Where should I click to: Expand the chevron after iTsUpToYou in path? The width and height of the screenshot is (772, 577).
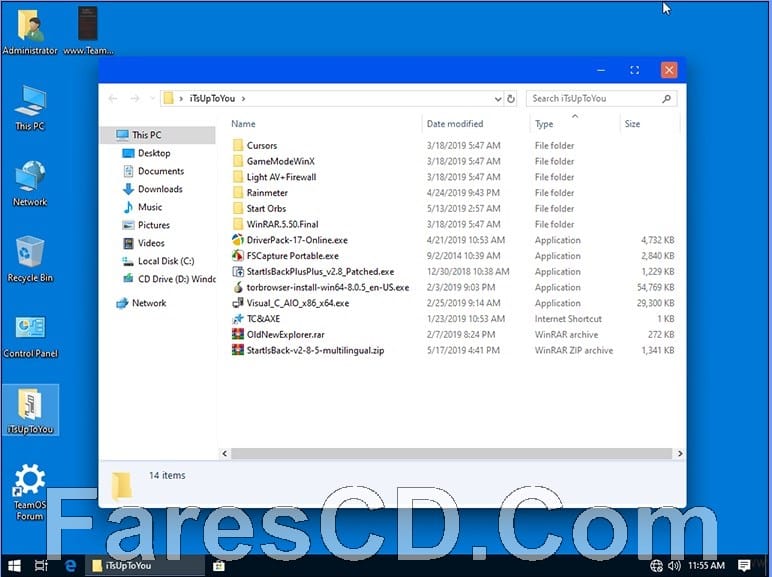[x=243, y=98]
